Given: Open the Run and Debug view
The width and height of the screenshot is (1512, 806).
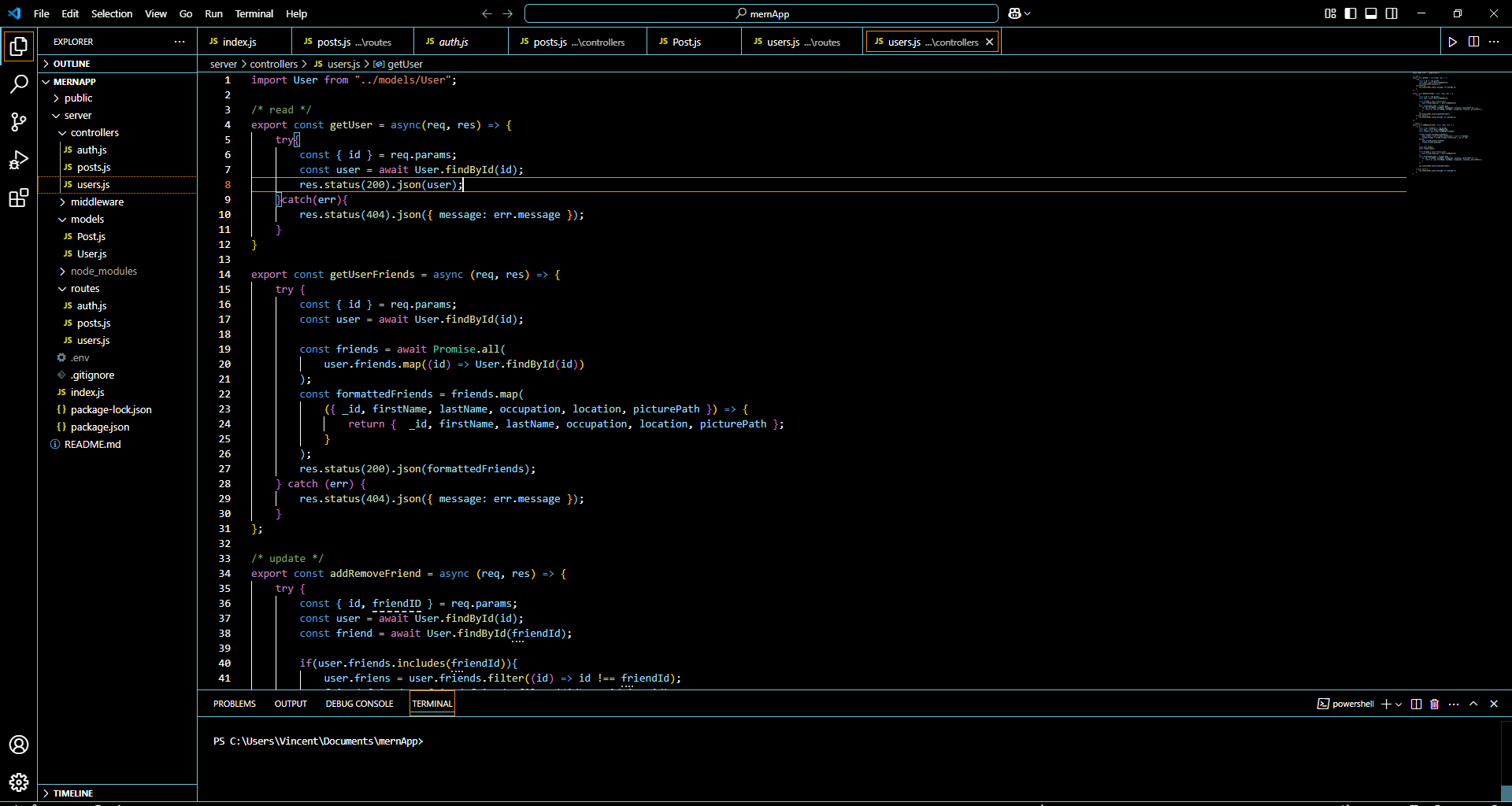Looking at the screenshot, I should (x=19, y=160).
